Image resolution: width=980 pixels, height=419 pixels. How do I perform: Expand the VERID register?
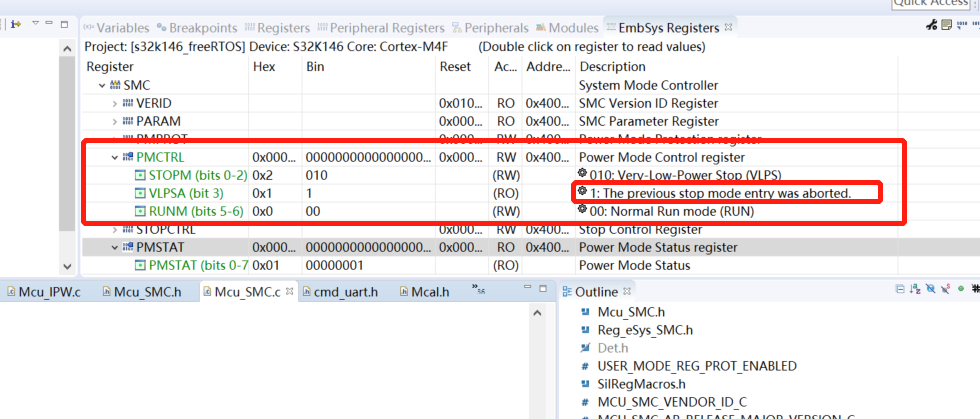pos(114,103)
